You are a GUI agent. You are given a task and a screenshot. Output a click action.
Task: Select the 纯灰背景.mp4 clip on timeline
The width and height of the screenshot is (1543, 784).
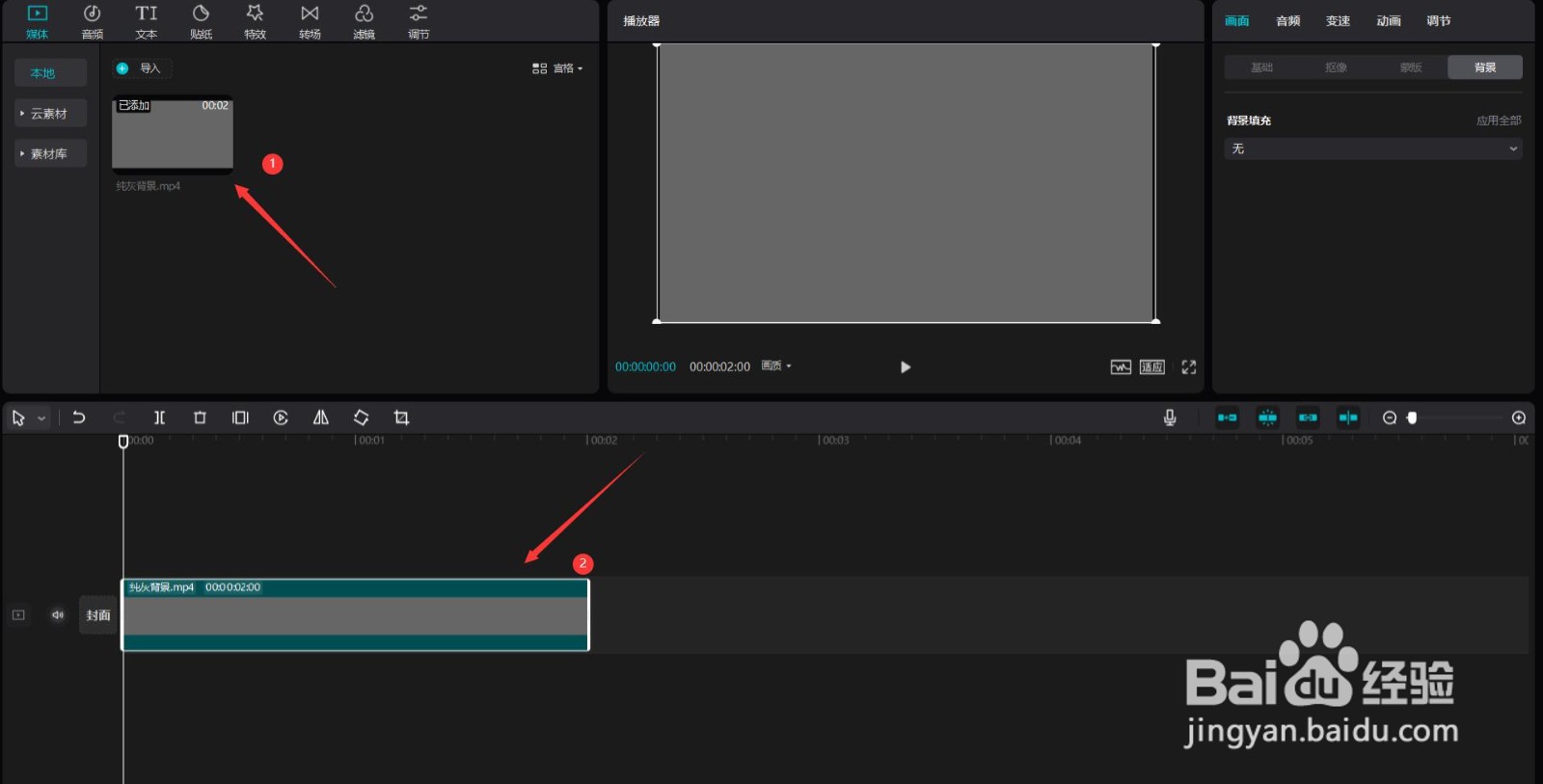pyautogui.click(x=355, y=615)
